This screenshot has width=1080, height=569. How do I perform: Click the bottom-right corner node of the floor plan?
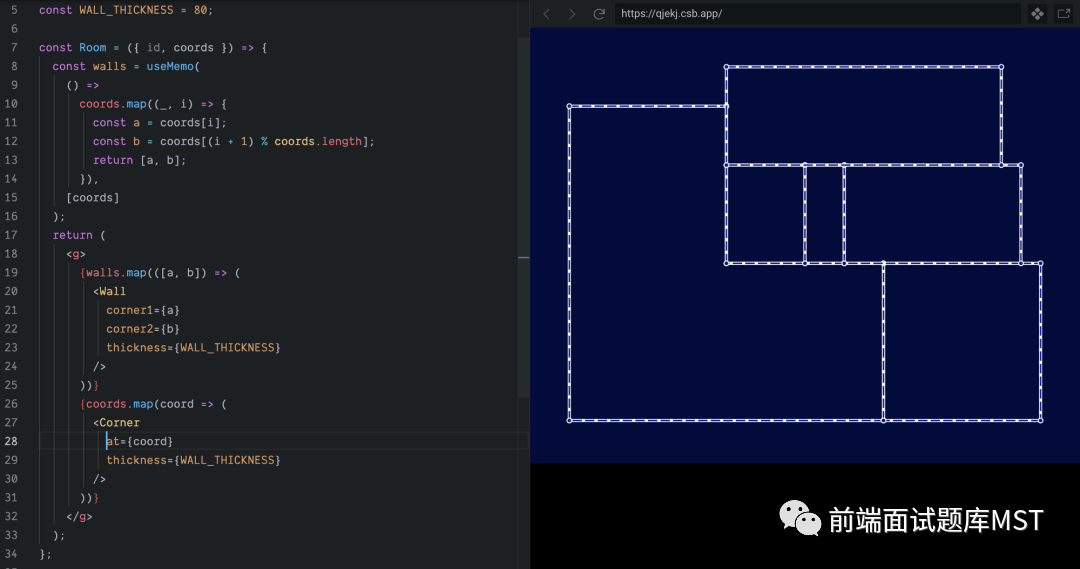(x=1041, y=420)
